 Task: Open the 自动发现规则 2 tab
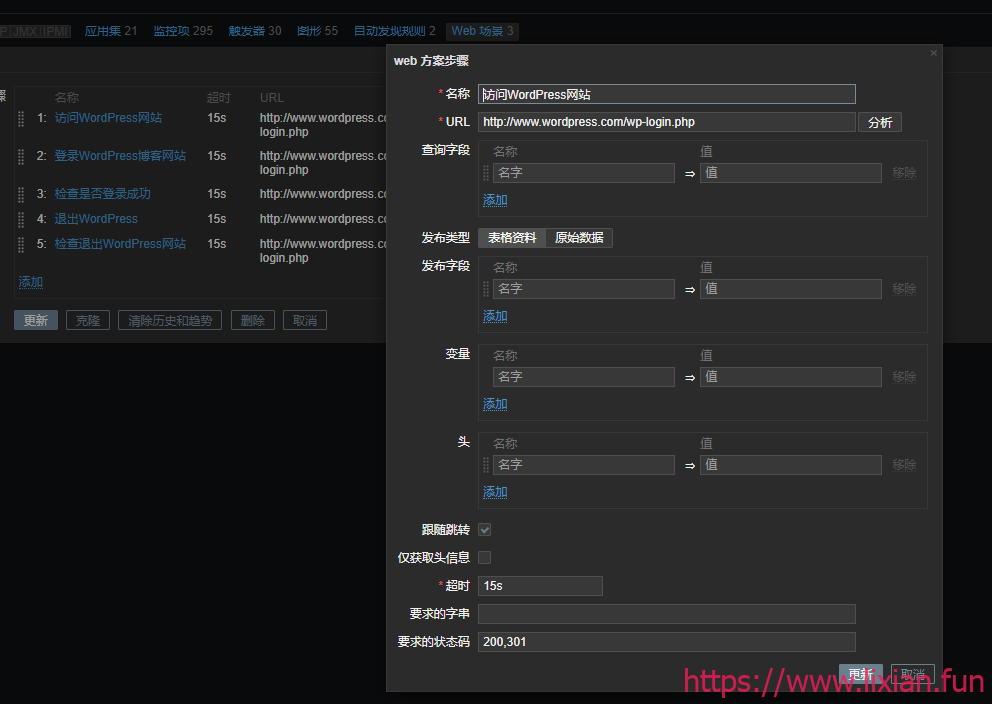(395, 31)
